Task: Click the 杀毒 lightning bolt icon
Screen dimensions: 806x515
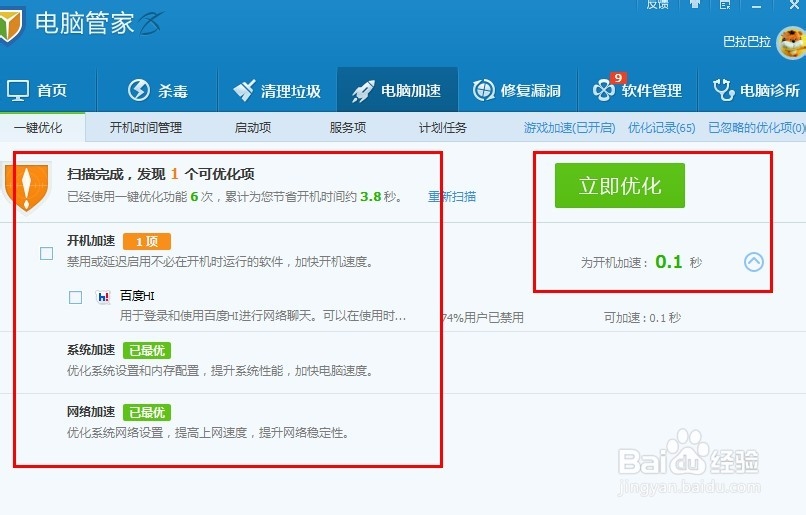Action: click(x=138, y=90)
